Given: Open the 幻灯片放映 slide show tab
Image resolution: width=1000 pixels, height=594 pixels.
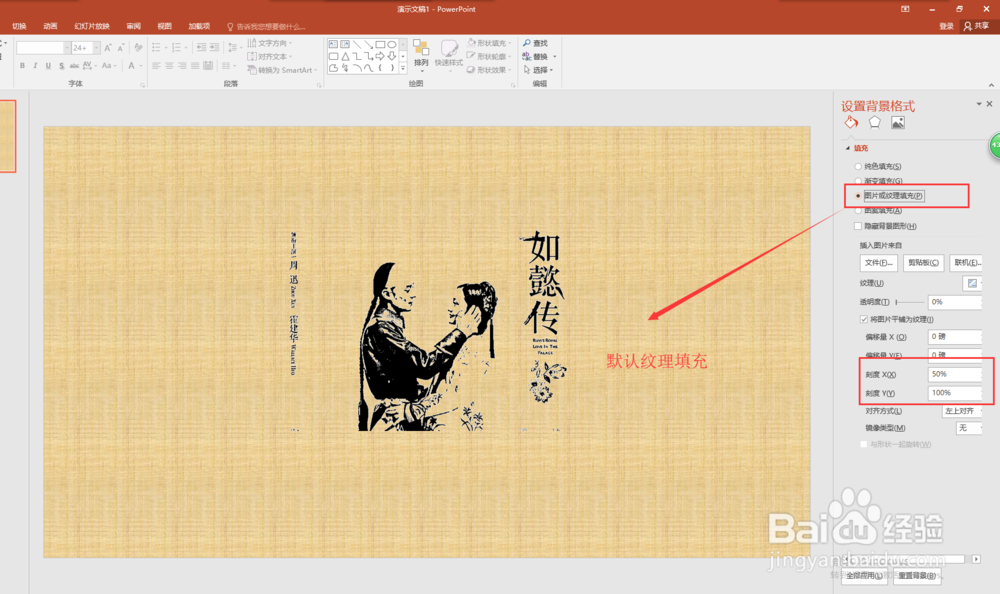Looking at the screenshot, I should click(x=92, y=26).
